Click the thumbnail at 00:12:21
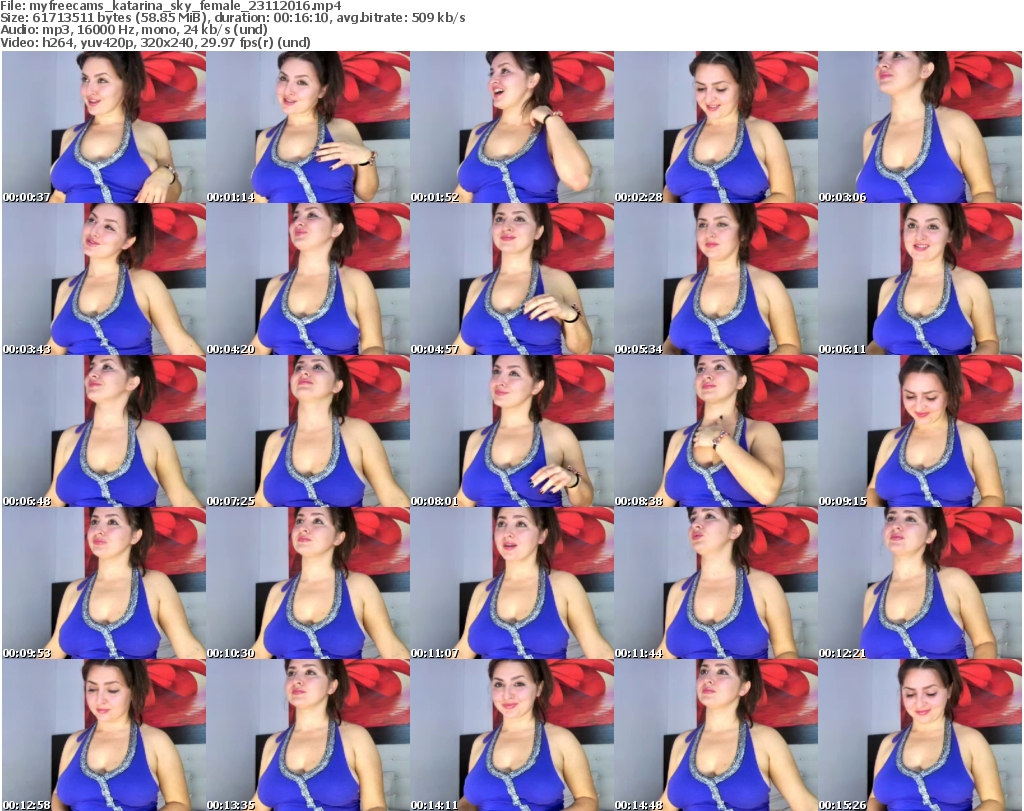Screen dimensions: 1024x811 click(920, 584)
